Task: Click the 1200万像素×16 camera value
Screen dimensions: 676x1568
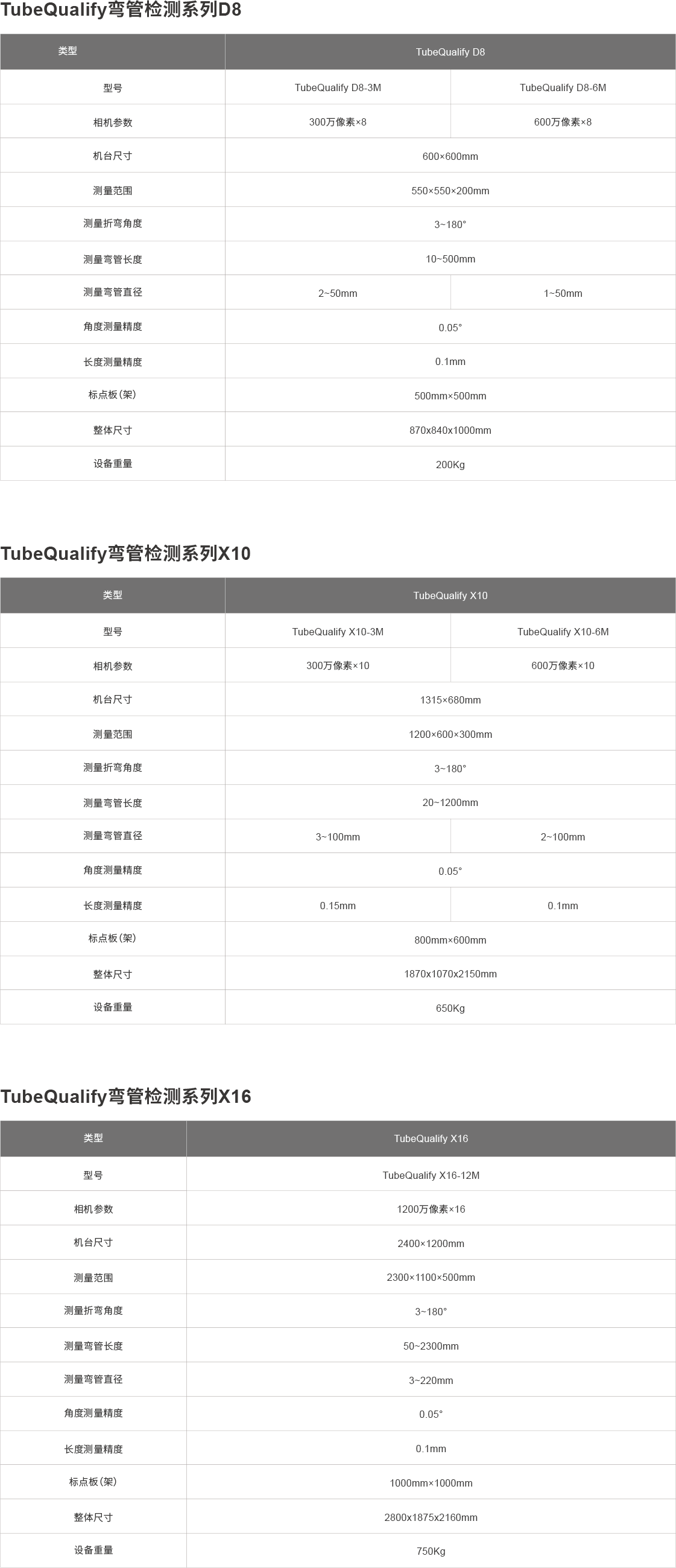Action: (431, 1210)
